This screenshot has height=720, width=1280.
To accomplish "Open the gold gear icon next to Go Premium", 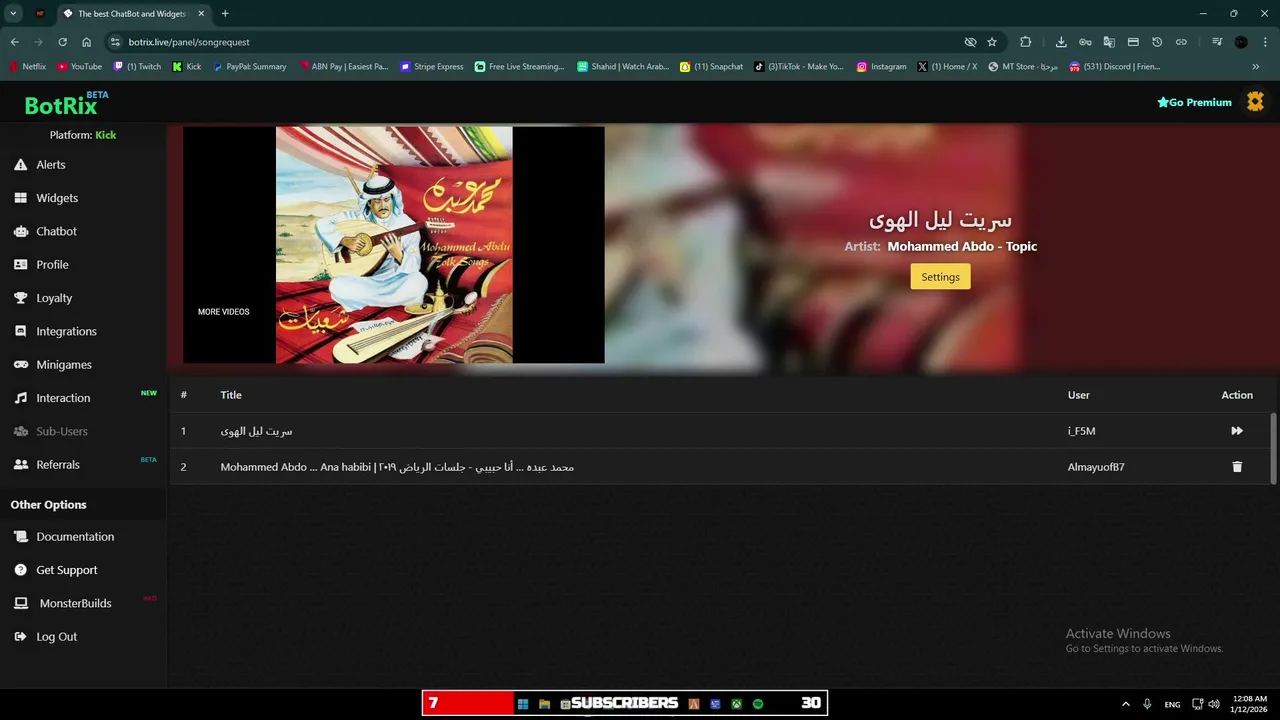I will 1255,102.
